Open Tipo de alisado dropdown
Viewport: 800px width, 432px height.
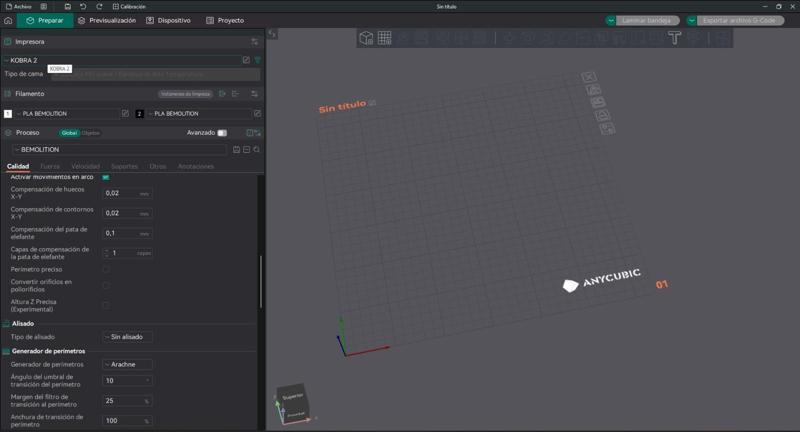click(127, 337)
